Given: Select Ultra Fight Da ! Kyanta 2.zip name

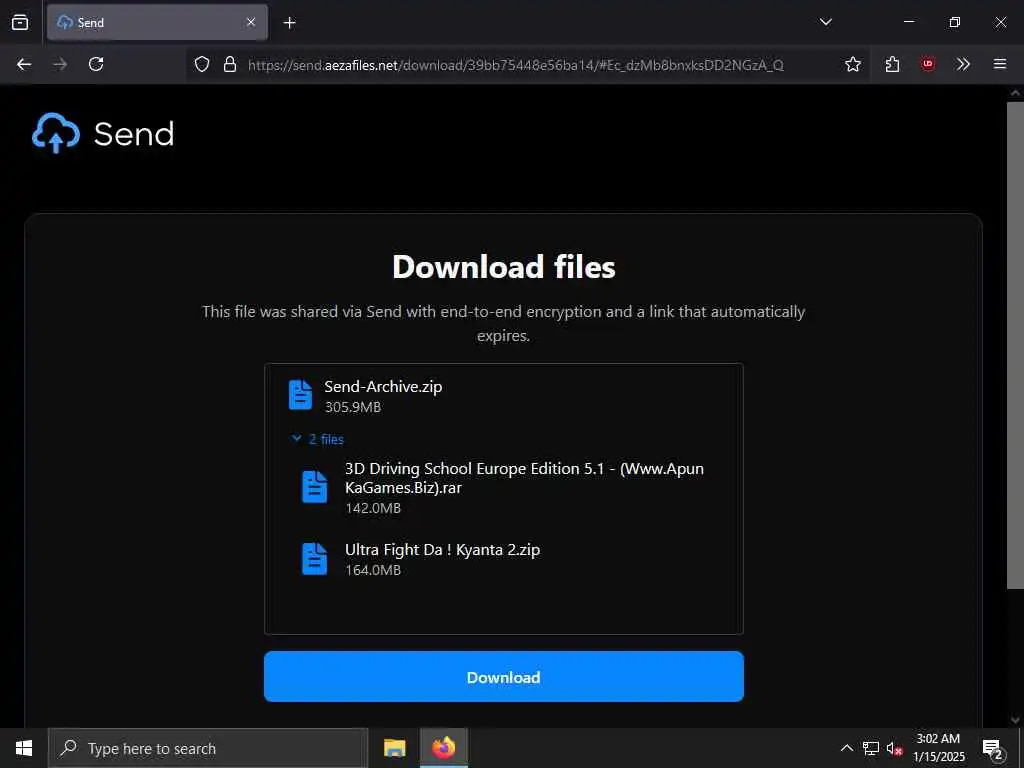Looking at the screenshot, I should point(442,550).
